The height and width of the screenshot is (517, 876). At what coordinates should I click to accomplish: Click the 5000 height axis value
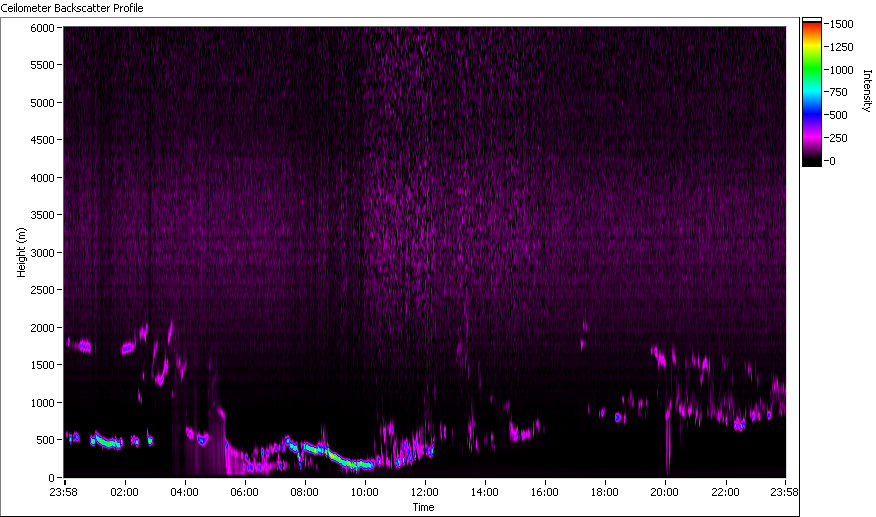pyautogui.click(x=42, y=103)
